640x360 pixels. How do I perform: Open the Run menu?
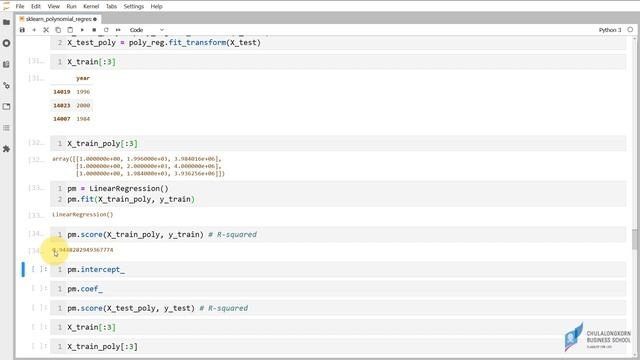pos(71,6)
